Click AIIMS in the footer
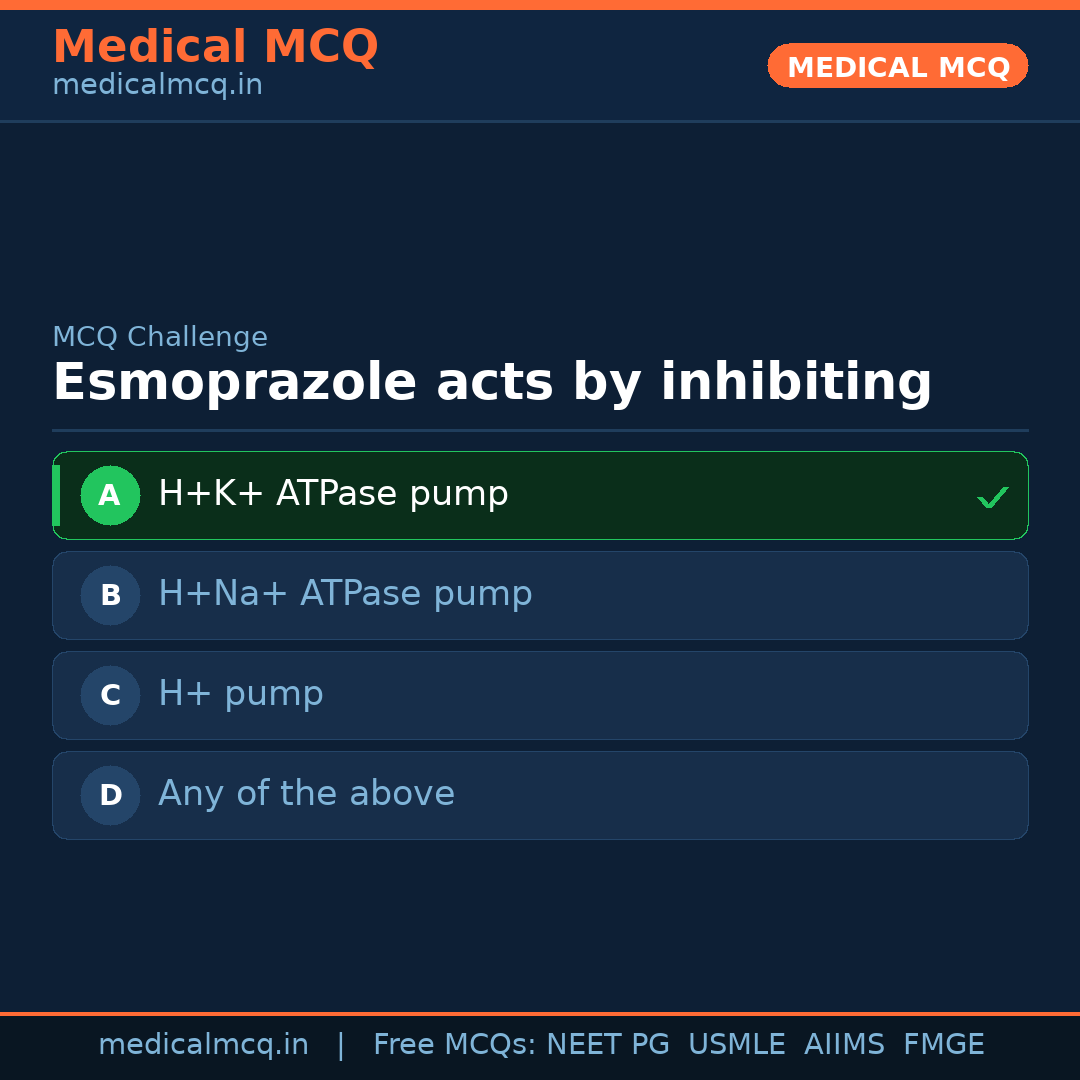 (844, 1045)
